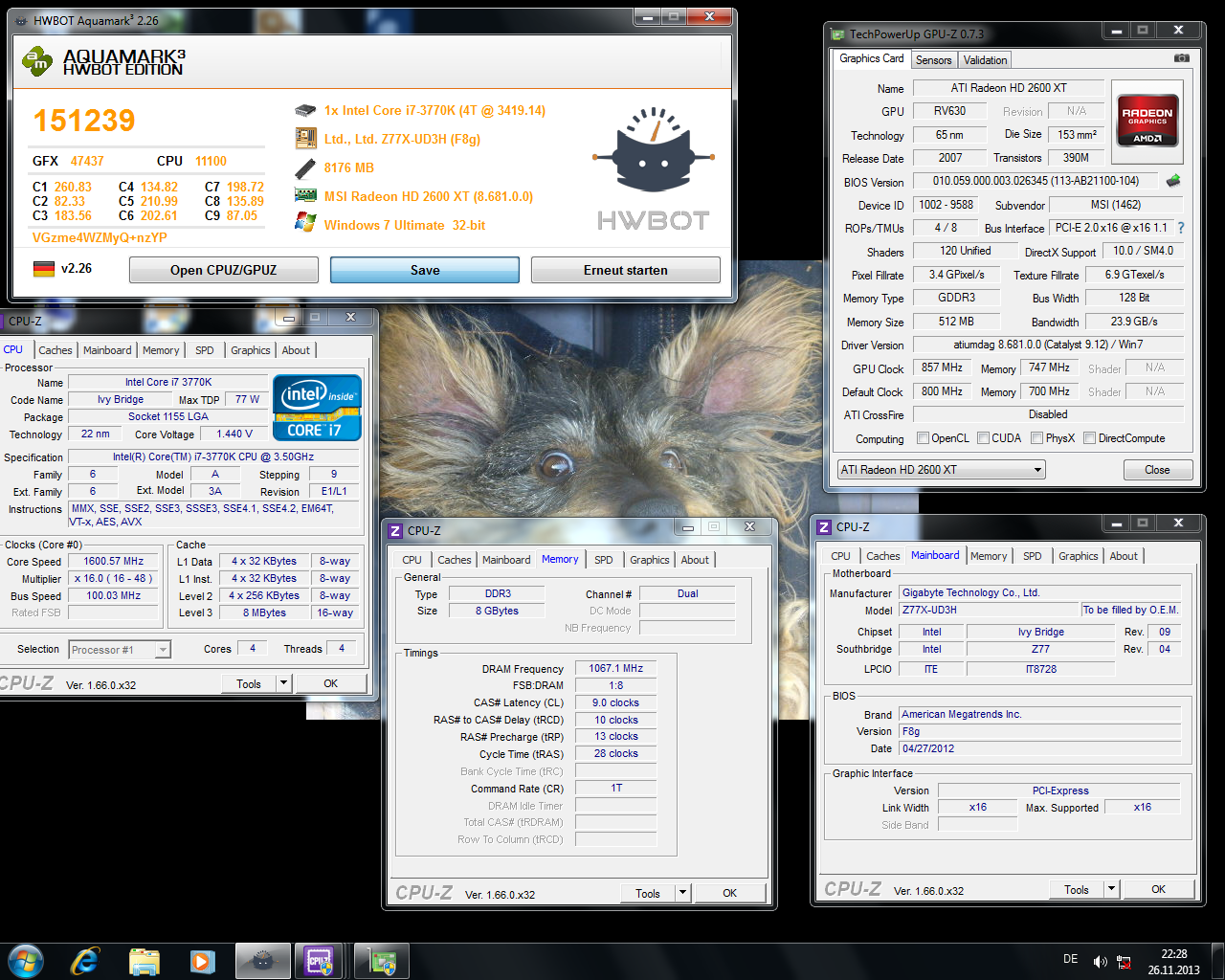The image size is (1225, 980).
Task: Click the Memory Size value 512 MB
Action: [x=956, y=322]
